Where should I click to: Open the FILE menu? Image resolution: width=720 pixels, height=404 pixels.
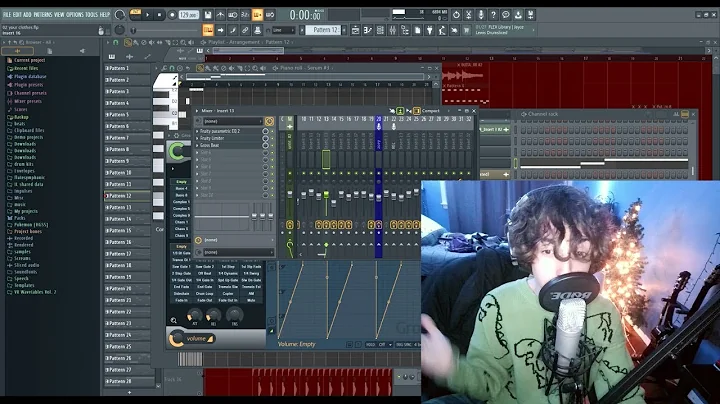[x=7, y=15]
